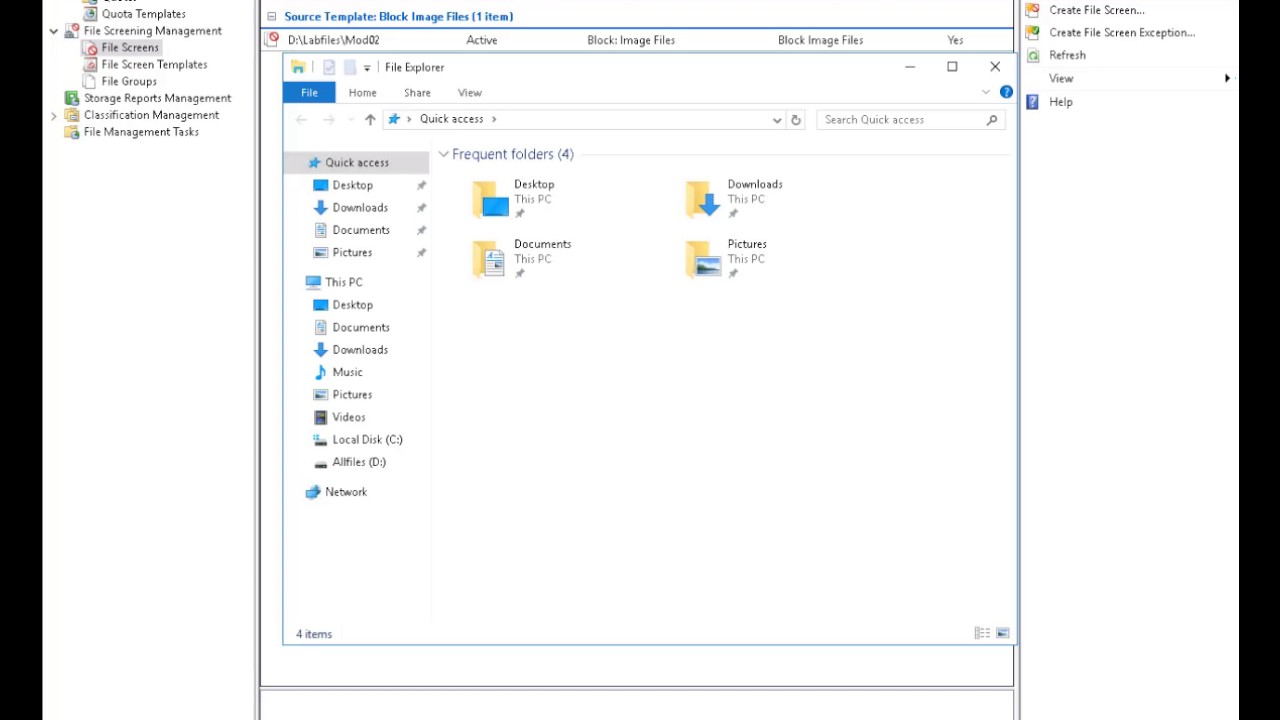
Task: Open pinned Documents under Quick access
Action: coord(361,230)
